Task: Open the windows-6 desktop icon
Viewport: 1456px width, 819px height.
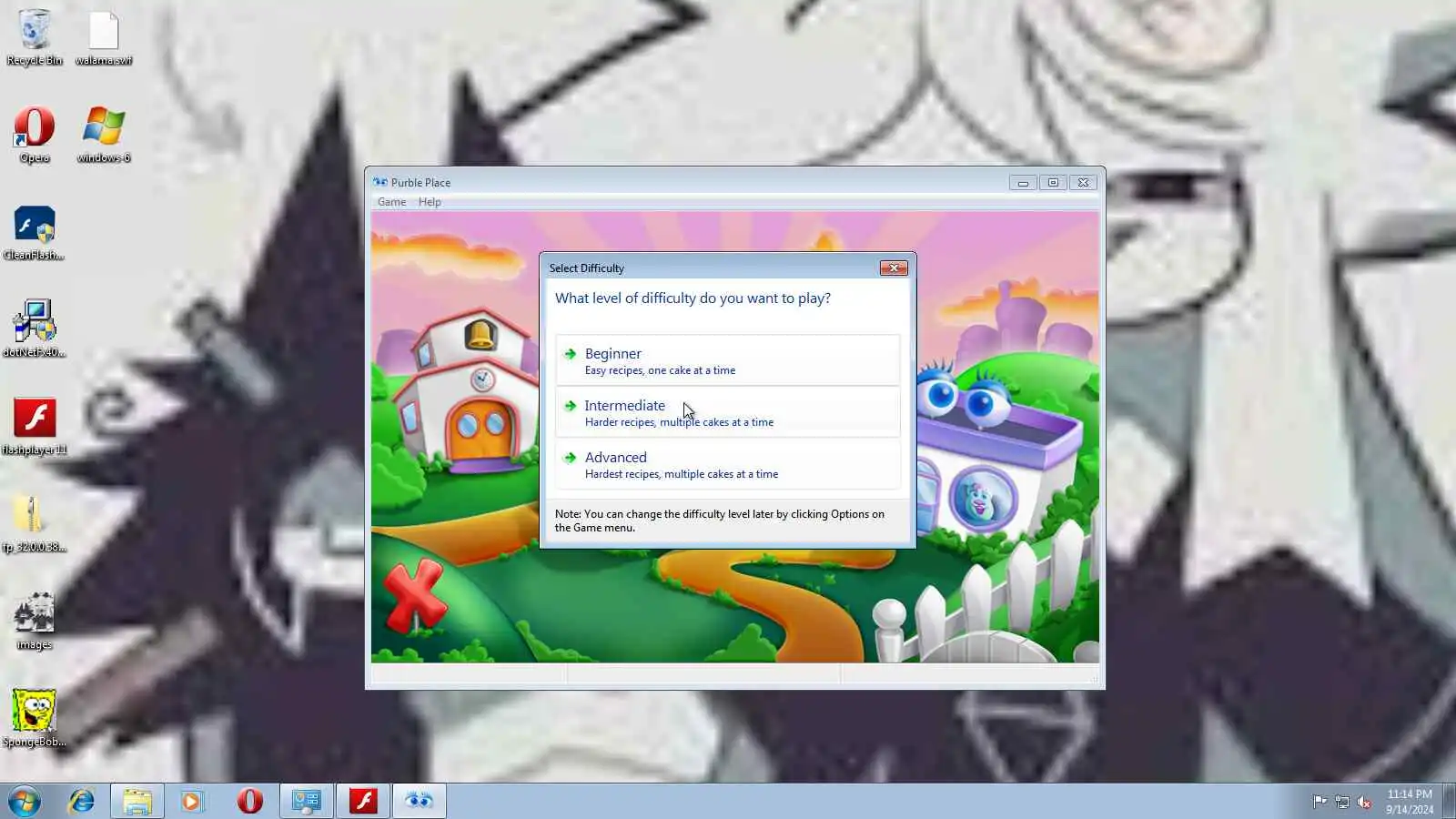Action: click(x=104, y=135)
